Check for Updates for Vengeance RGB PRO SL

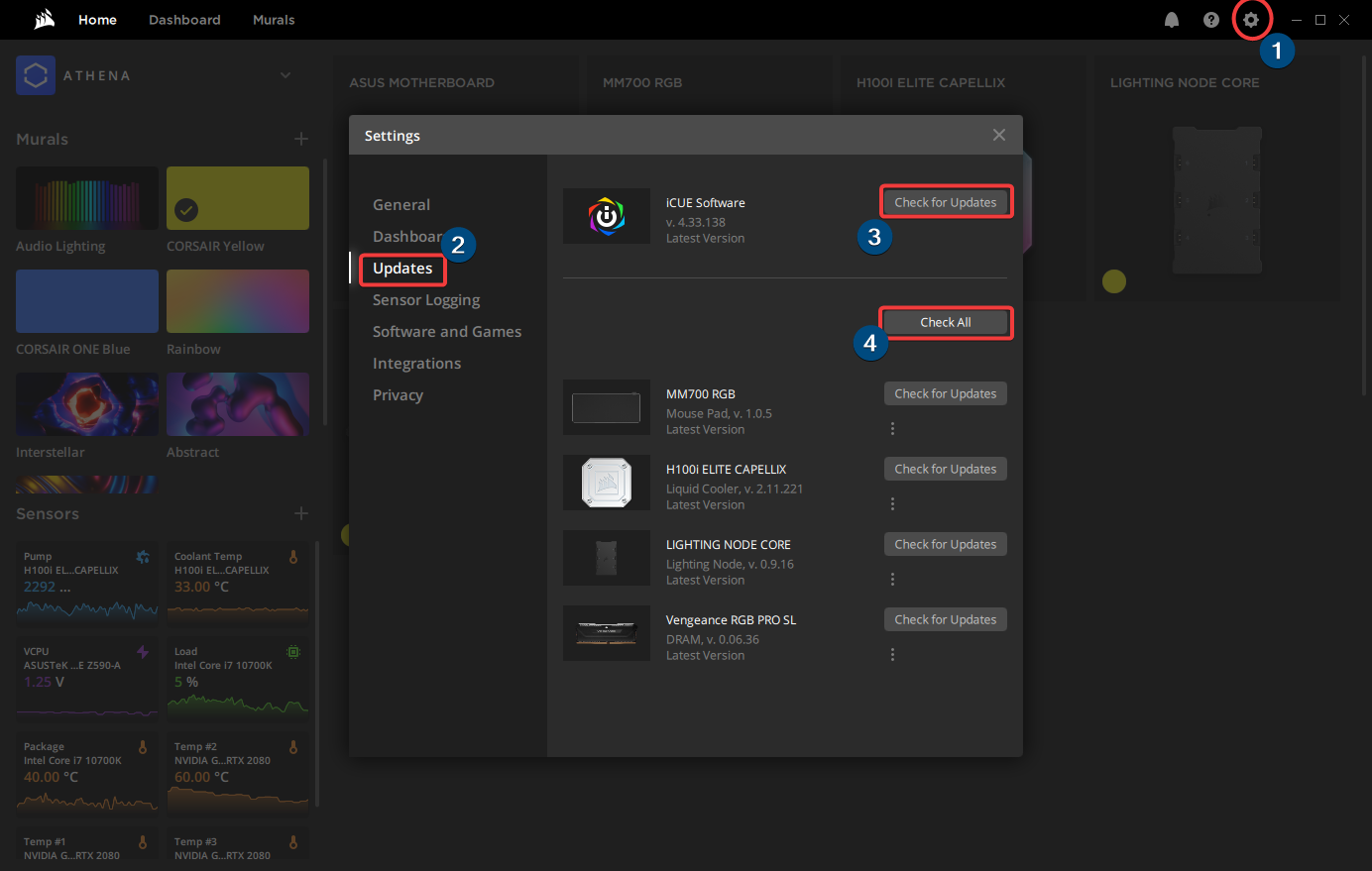point(946,619)
